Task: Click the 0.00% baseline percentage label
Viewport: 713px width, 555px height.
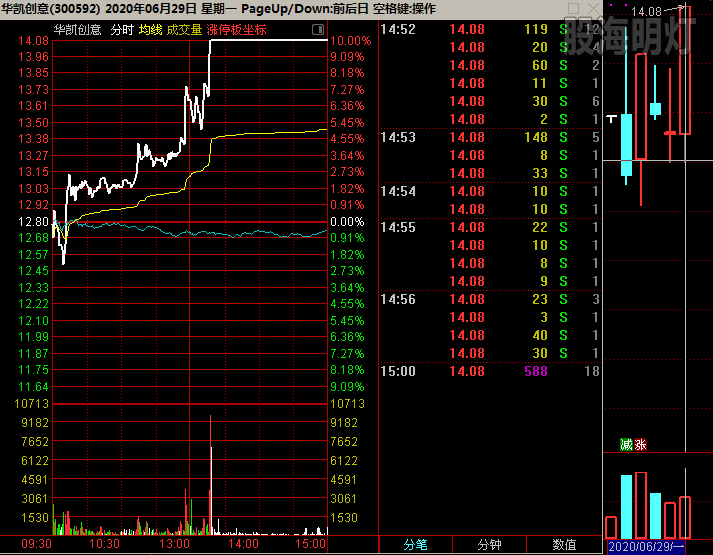Action: pyautogui.click(x=347, y=222)
